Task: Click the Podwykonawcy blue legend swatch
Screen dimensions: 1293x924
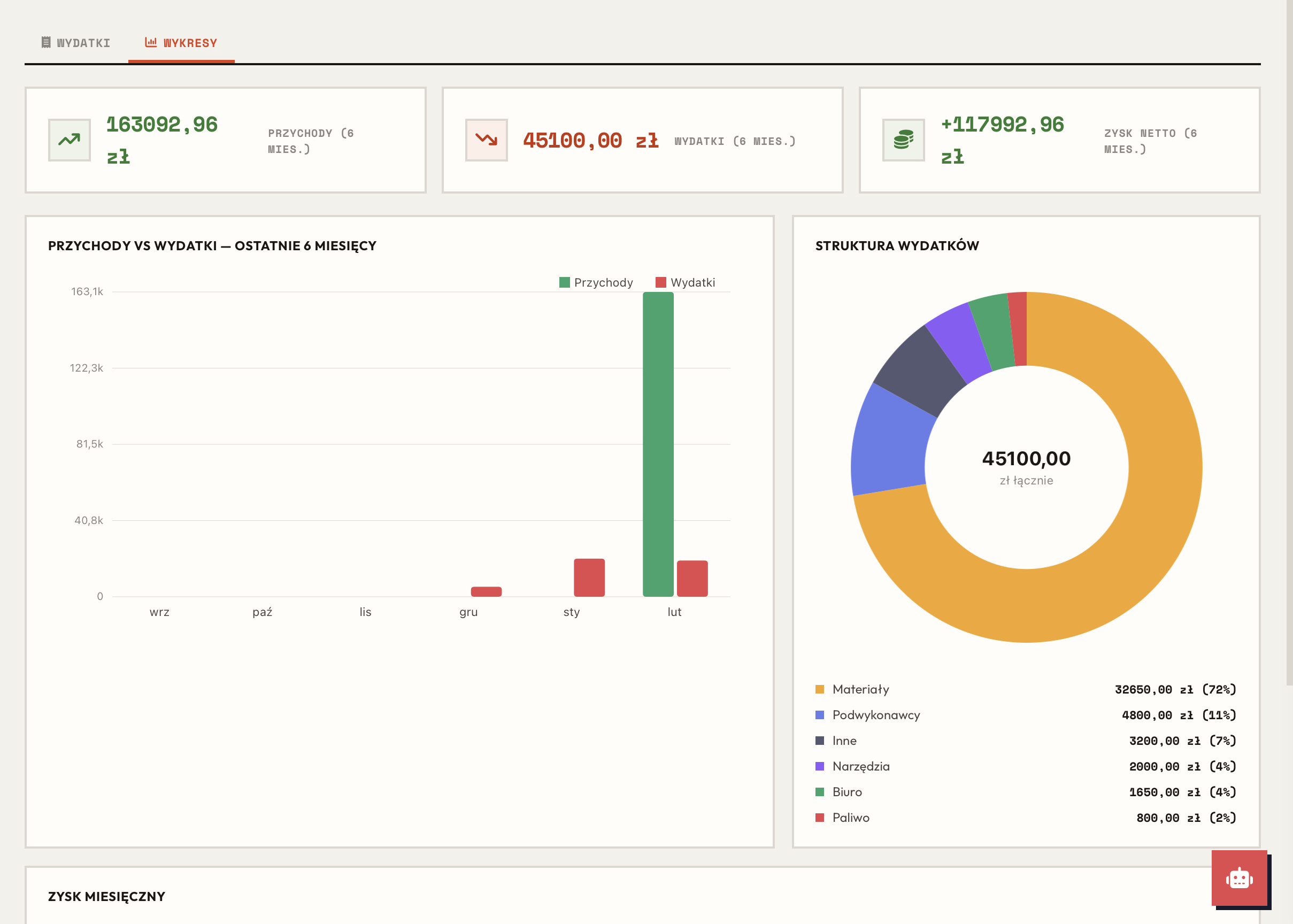Action: tap(820, 715)
